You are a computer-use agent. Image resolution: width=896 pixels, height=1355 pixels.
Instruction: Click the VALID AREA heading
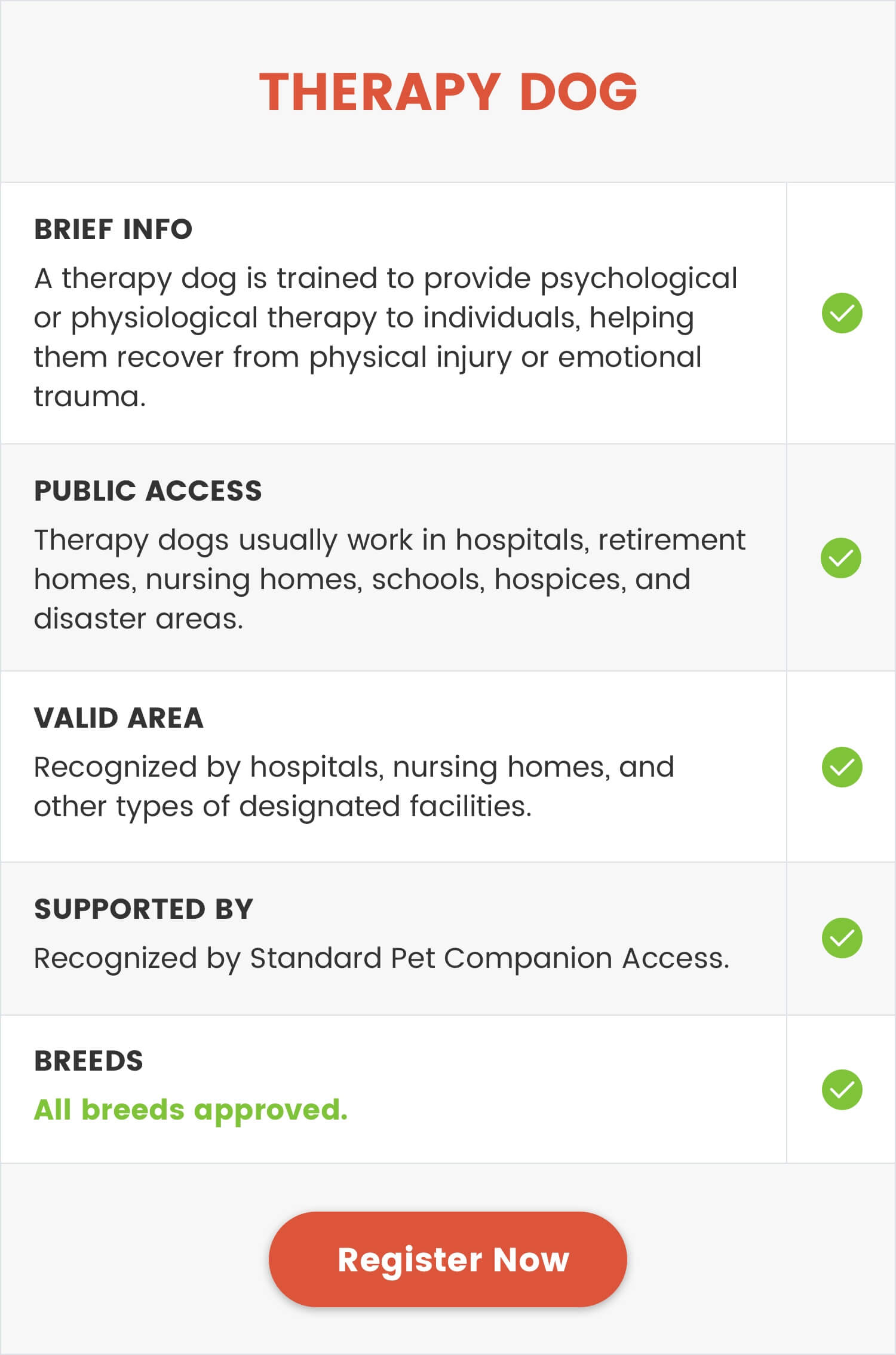tap(118, 718)
